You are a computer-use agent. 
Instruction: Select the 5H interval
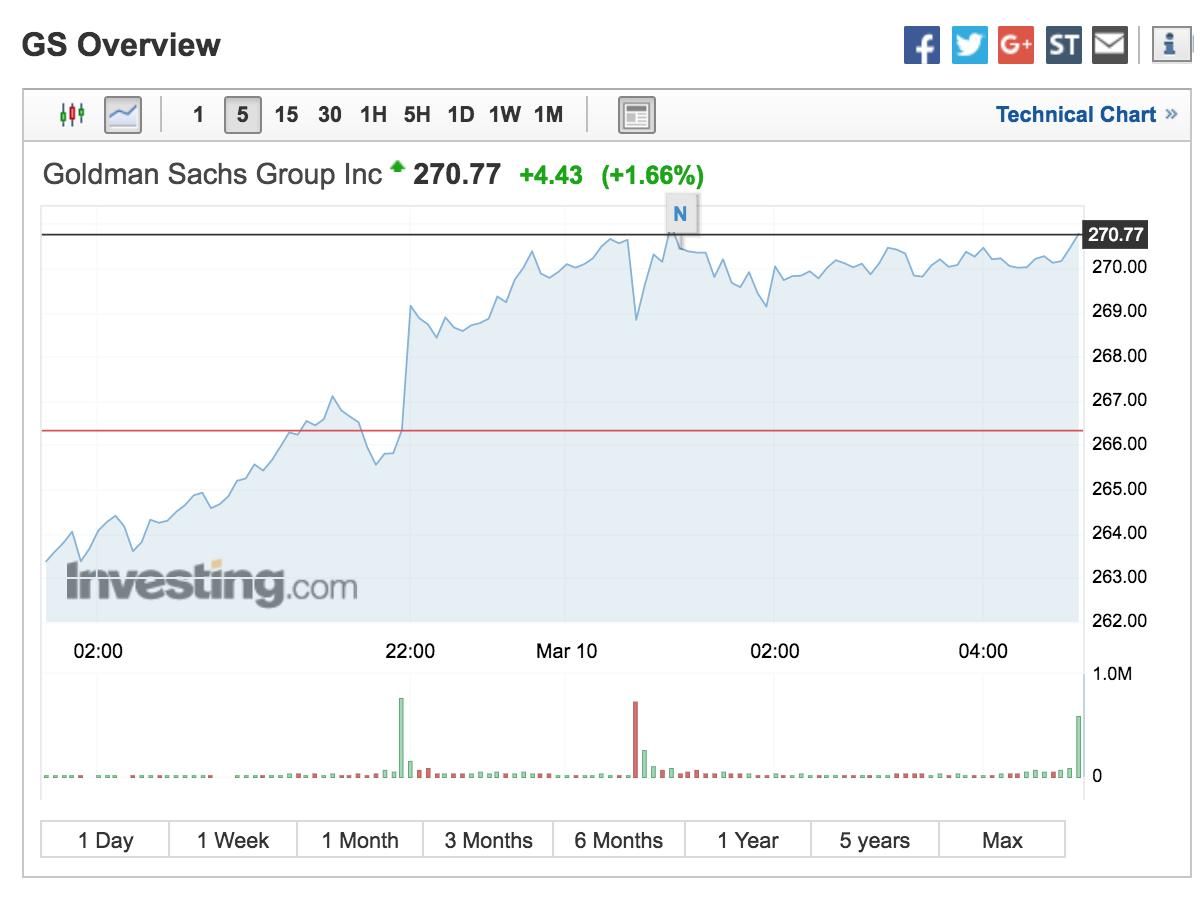pos(417,115)
